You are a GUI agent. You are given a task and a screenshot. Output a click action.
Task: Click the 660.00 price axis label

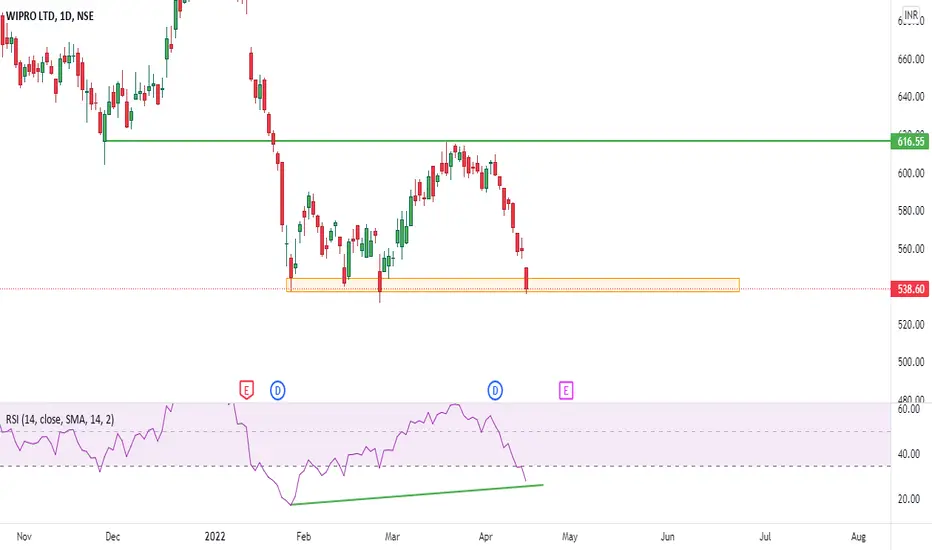point(911,59)
